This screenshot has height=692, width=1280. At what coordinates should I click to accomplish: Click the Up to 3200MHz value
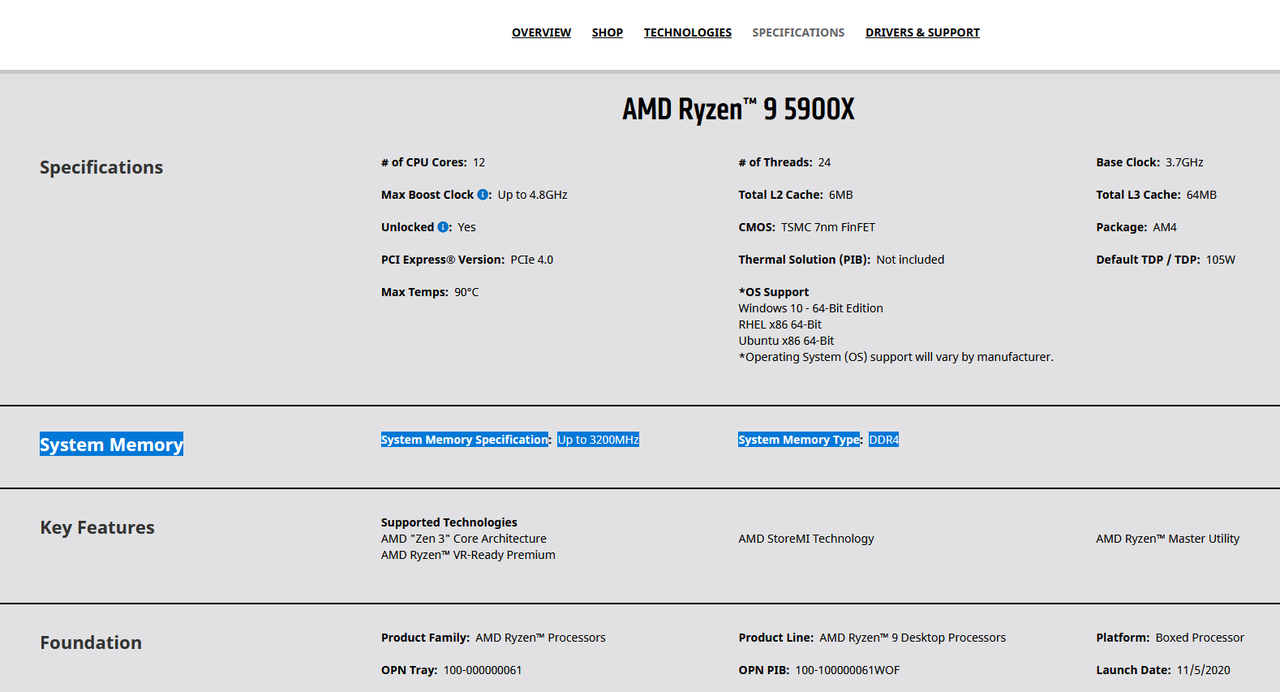(598, 439)
